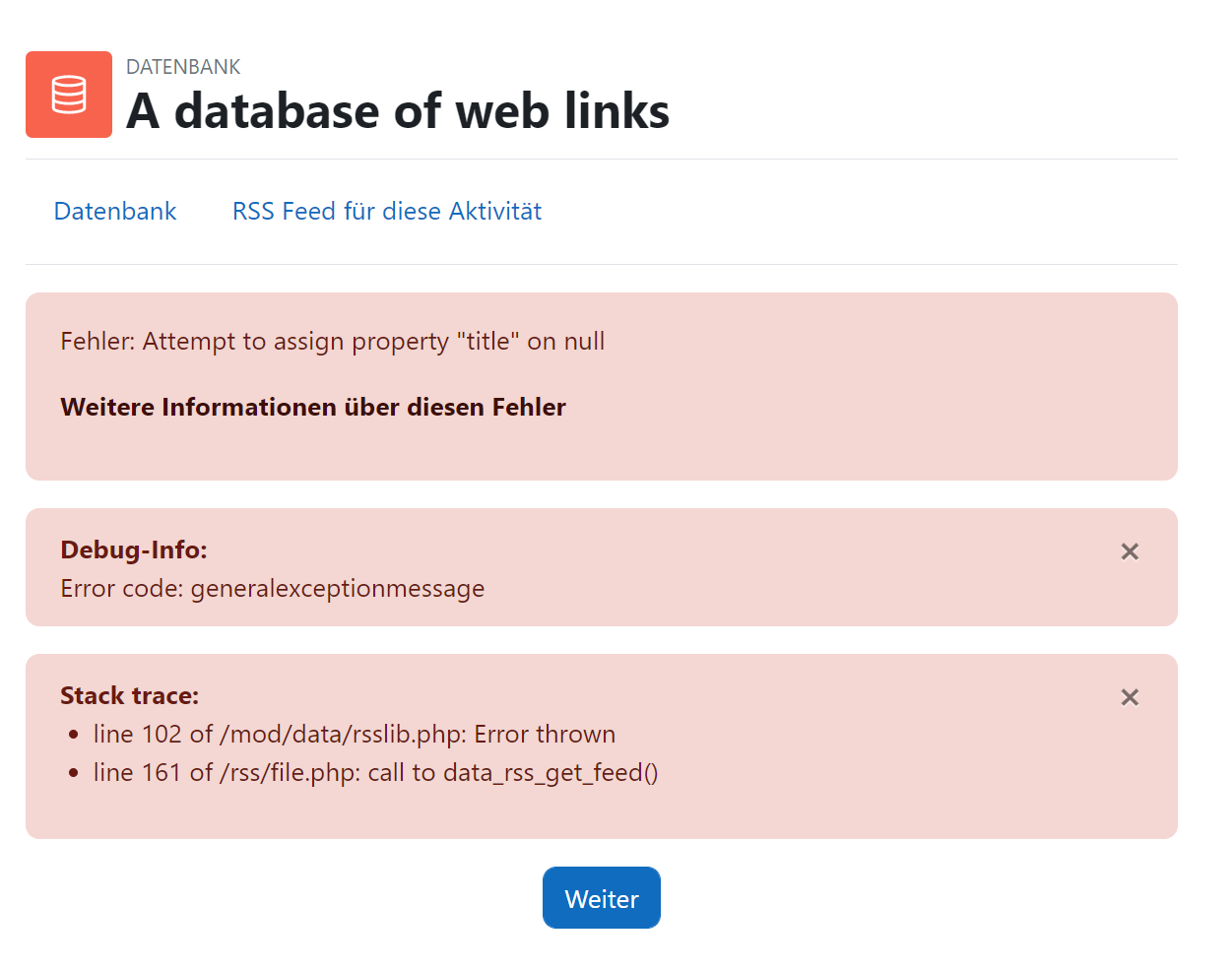Click the words Error thrown in stack trace
1232x970 pixels.
point(545,735)
